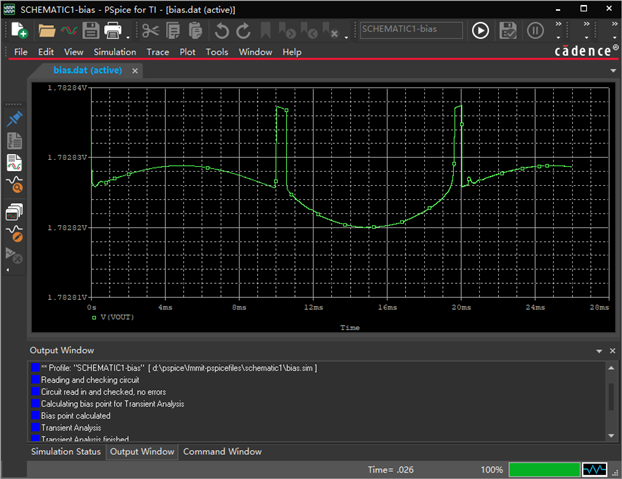622x479 pixels.
Task: Click the V(VOUT) trace legend label
Action: pyautogui.click(x=118, y=315)
